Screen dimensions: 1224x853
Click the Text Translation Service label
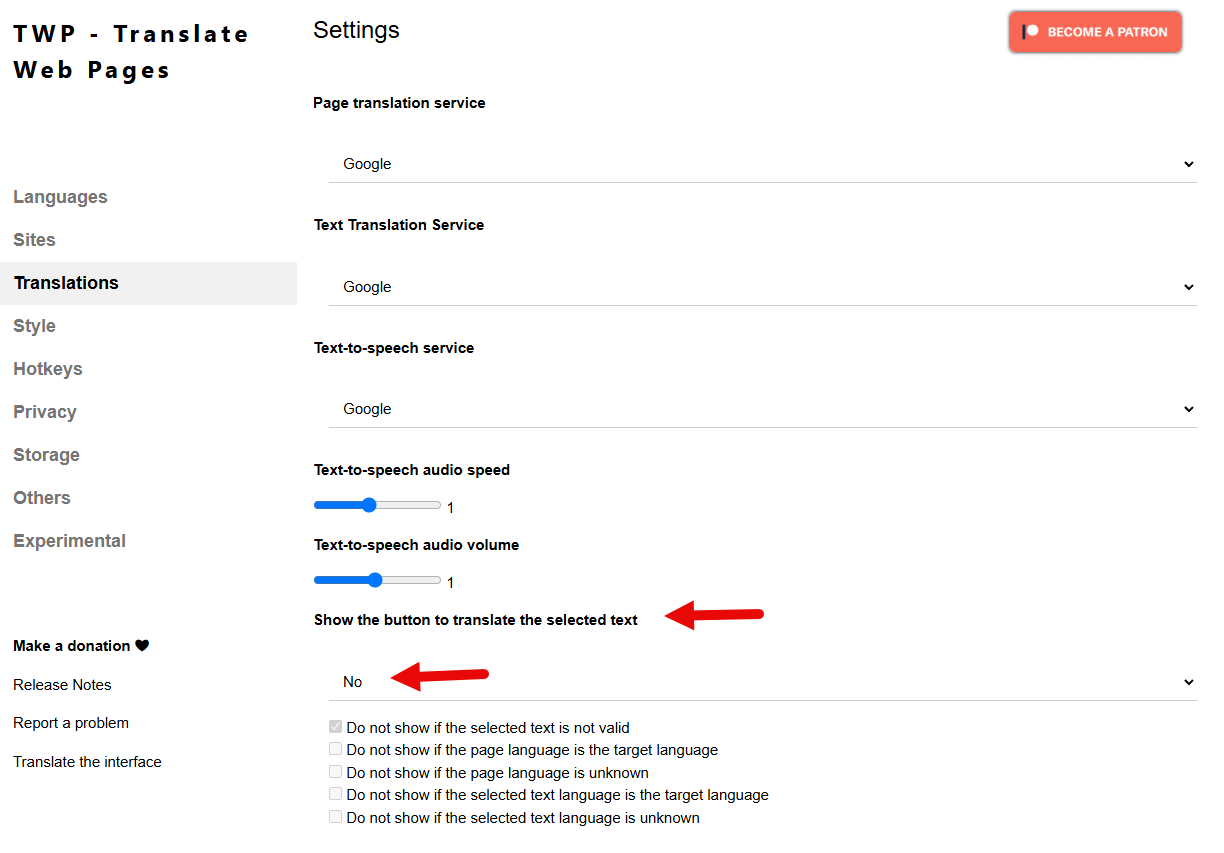point(399,225)
